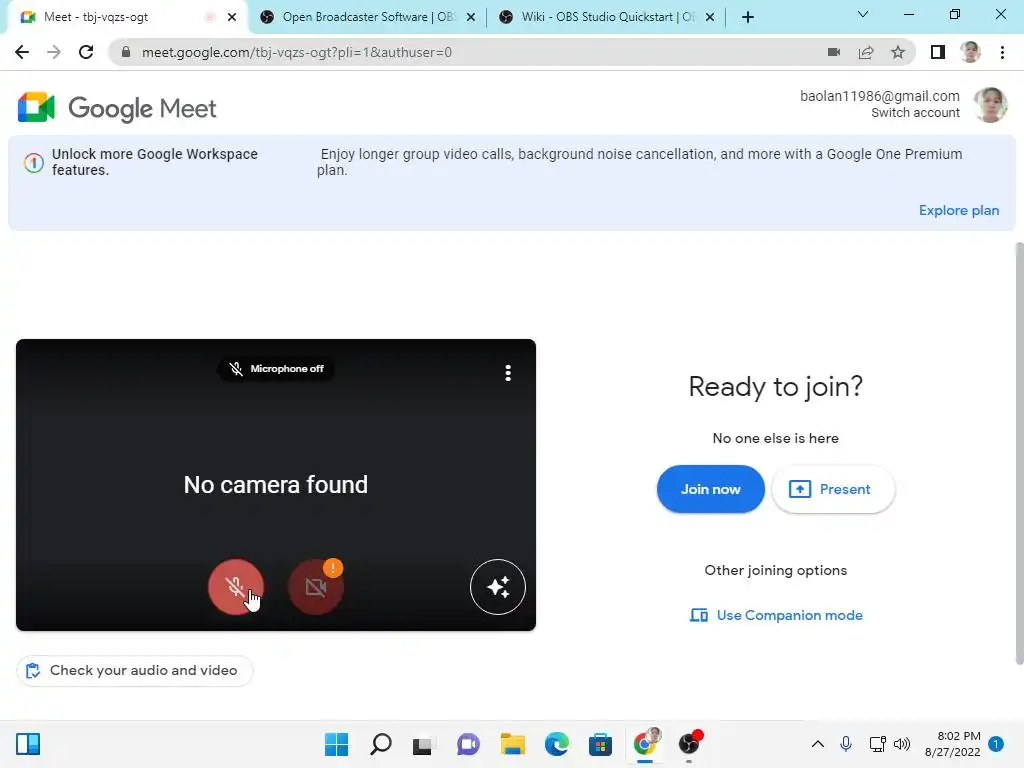Toggle the browser side panel
The image size is (1024, 768).
click(938, 52)
